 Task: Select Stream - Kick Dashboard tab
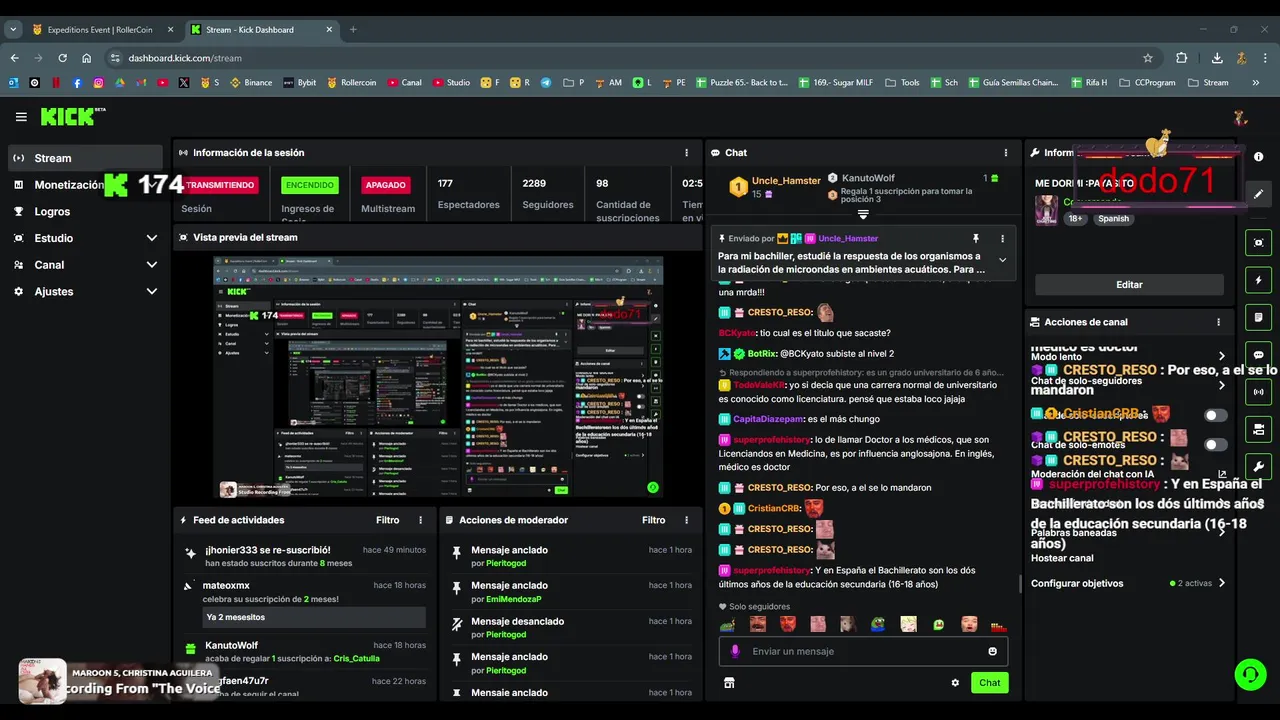(262, 30)
